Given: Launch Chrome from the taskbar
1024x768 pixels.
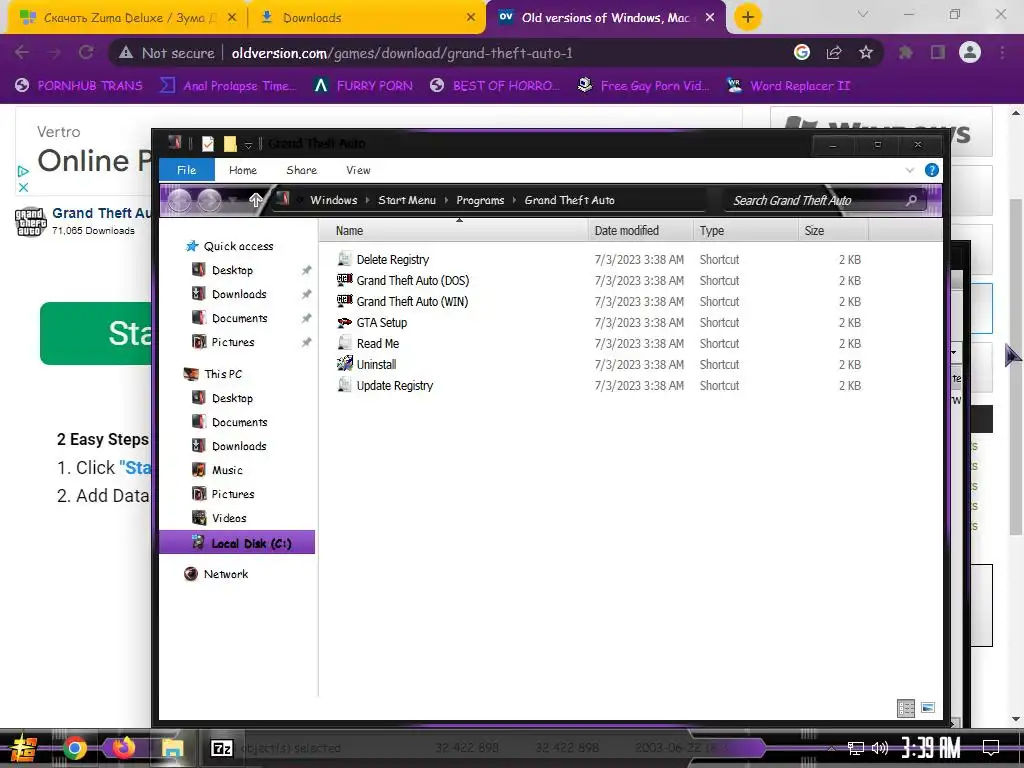Looking at the screenshot, I should click(74, 748).
